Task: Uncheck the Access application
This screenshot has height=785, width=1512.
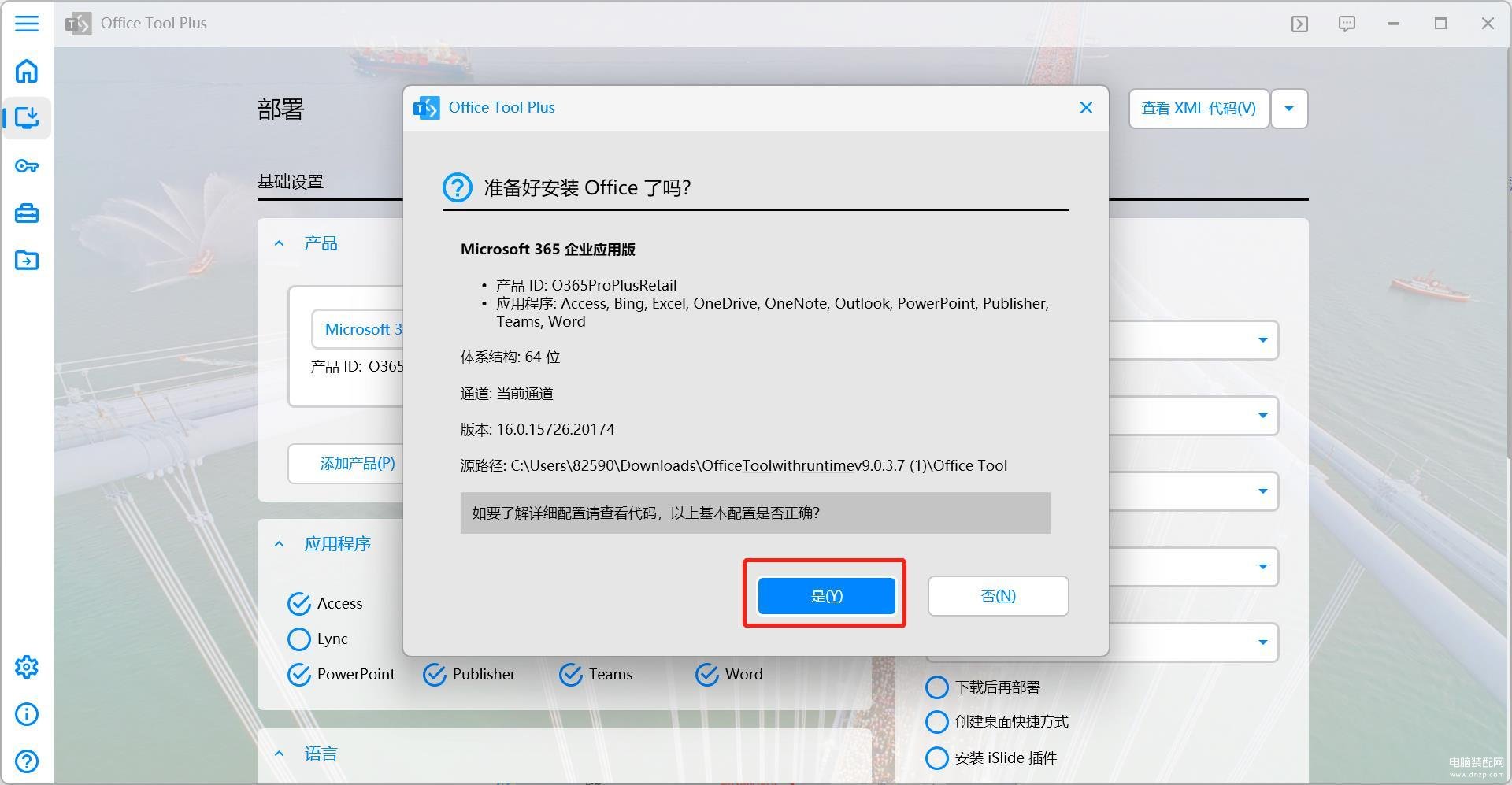Action: 299,604
